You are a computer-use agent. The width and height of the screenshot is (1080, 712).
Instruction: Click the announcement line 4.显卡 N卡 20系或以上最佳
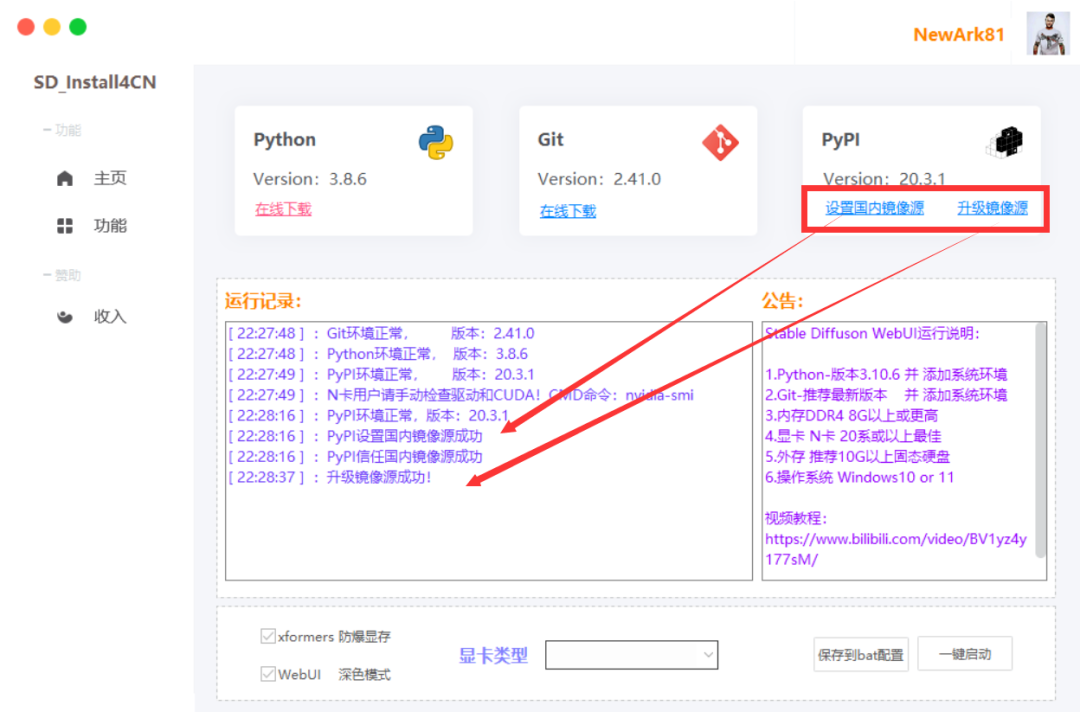[853, 436]
